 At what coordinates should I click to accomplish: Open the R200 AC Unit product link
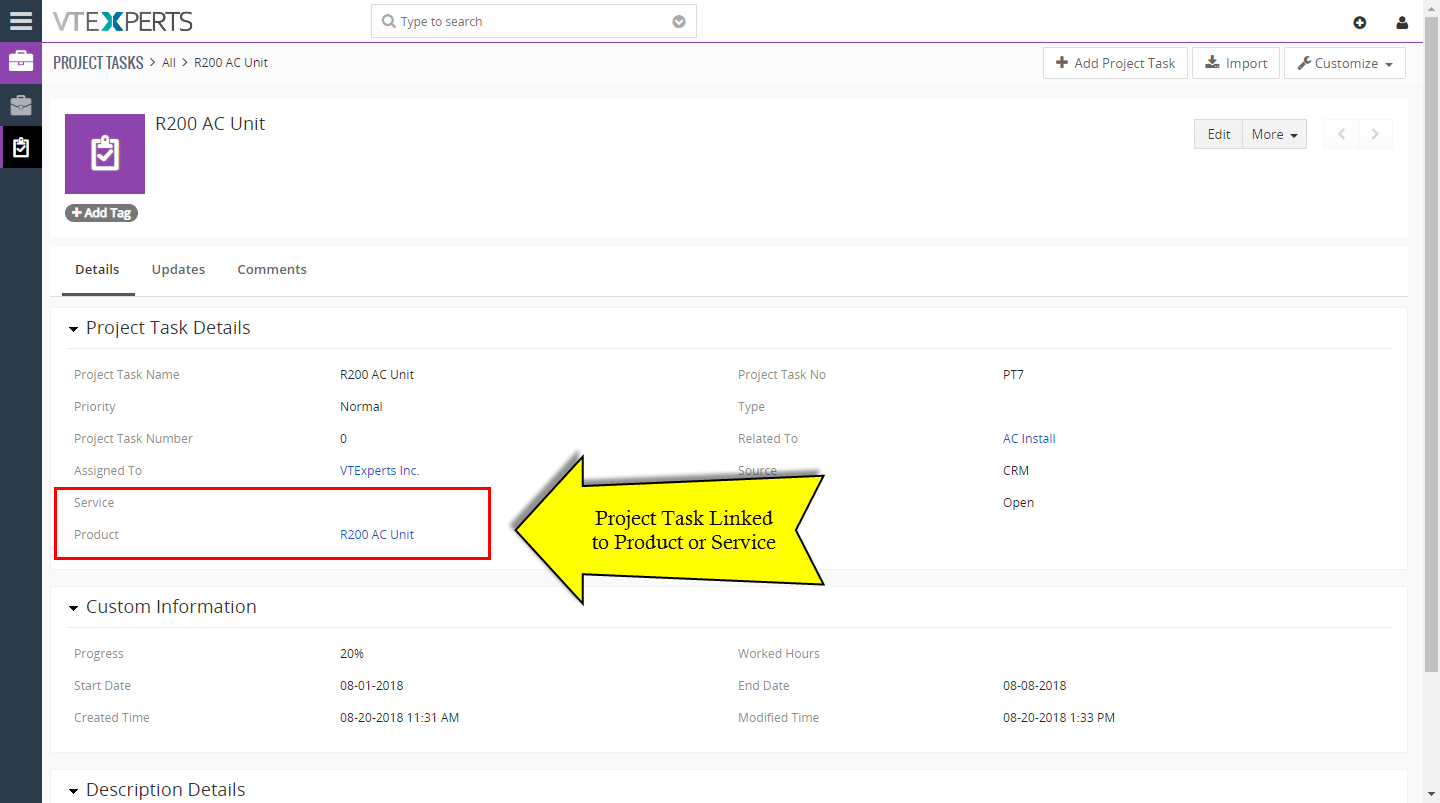point(377,534)
